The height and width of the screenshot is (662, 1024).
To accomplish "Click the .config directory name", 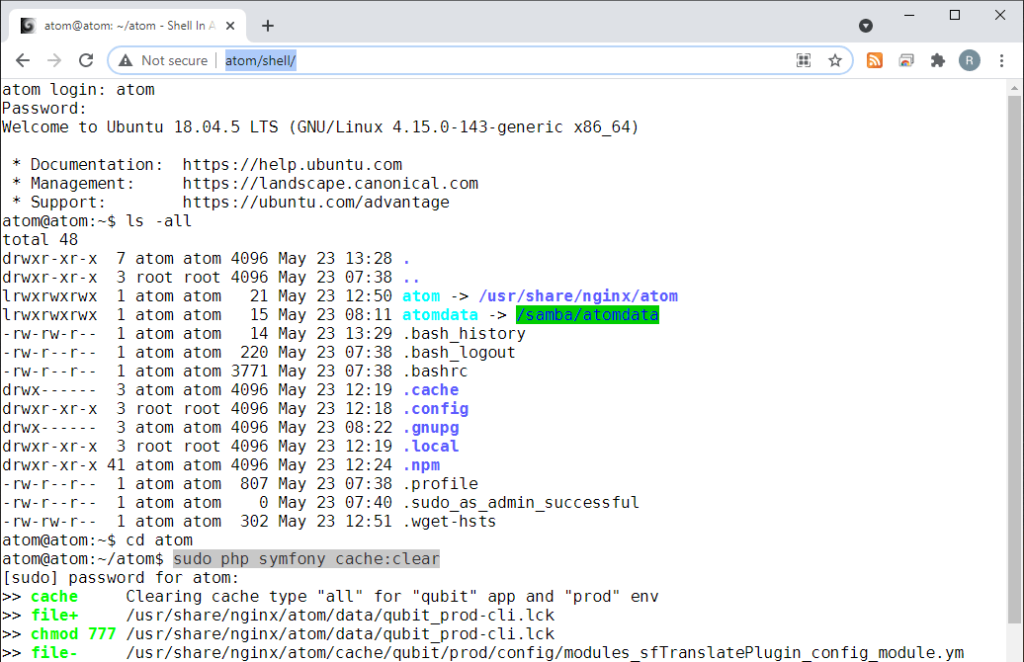I will (x=436, y=409).
